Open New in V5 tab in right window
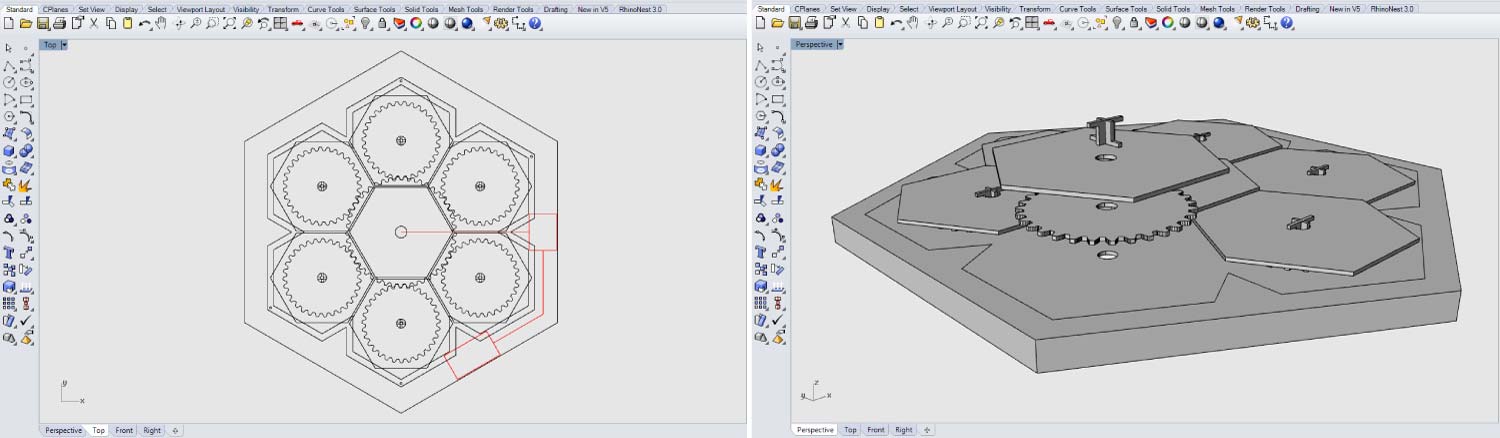 click(x=1344, y=9)
